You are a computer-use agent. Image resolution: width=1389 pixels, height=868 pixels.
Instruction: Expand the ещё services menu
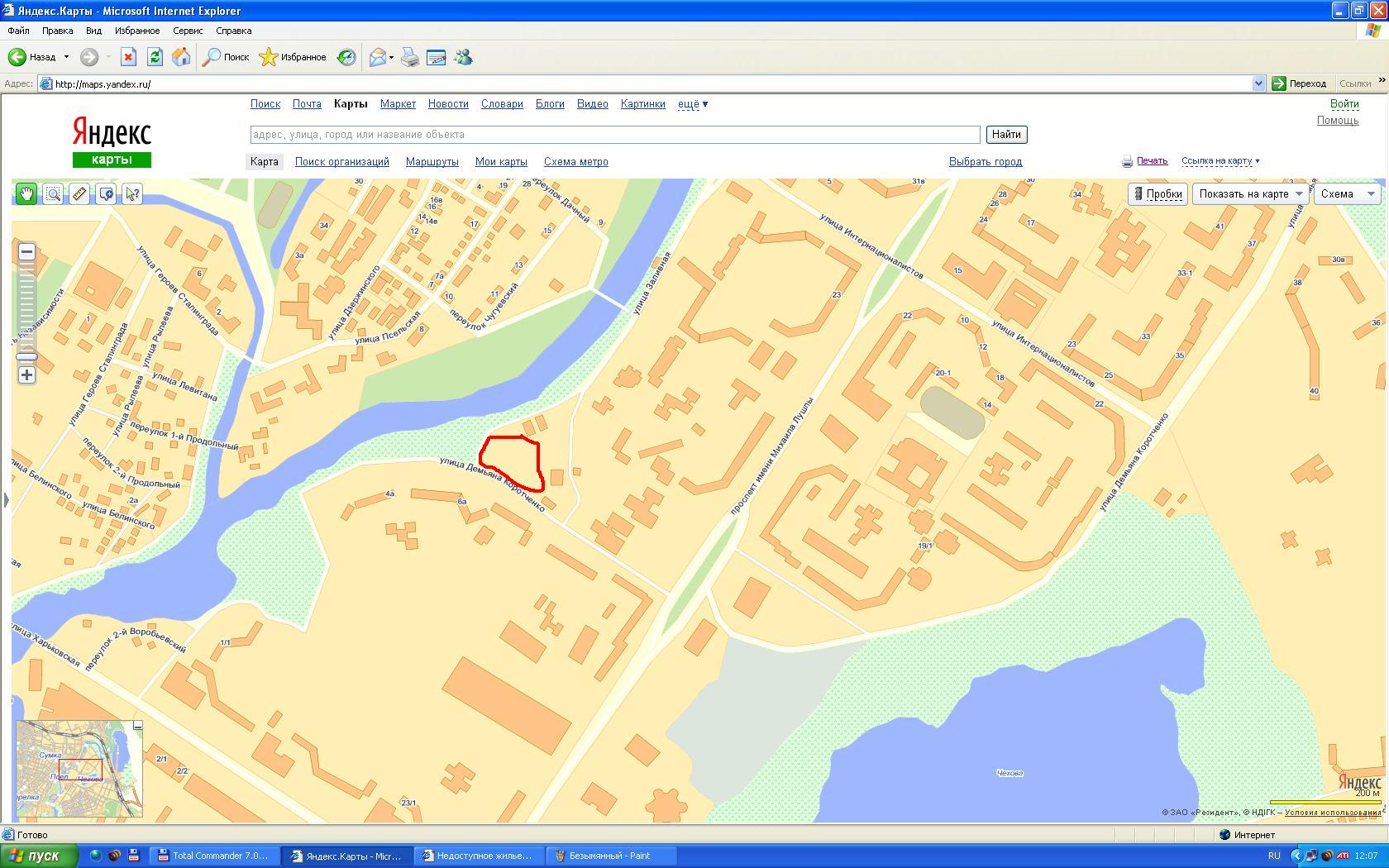point(693,104)
